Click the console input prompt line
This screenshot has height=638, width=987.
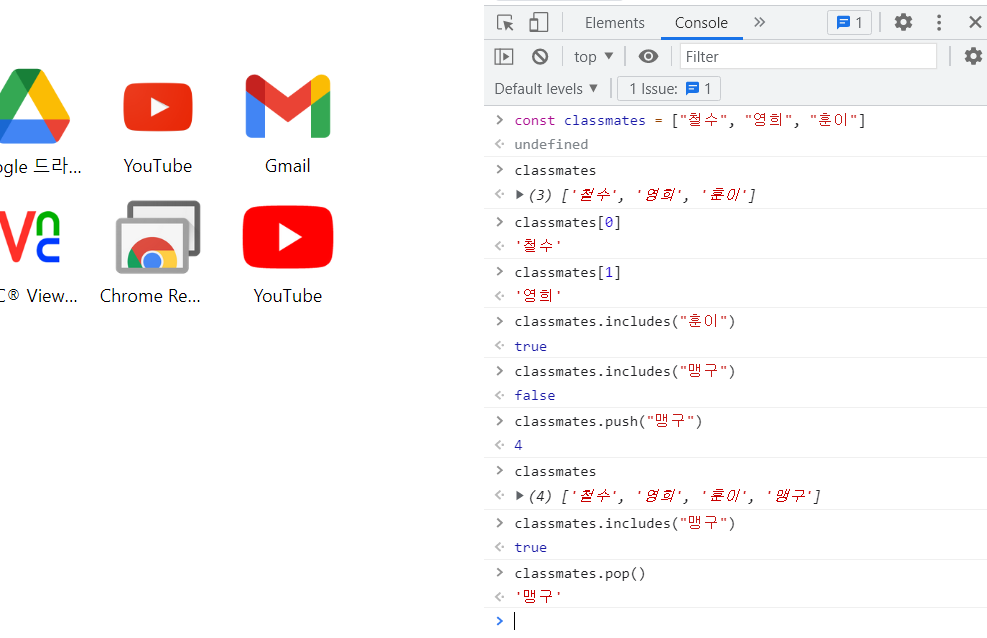(x=749, y=622)
